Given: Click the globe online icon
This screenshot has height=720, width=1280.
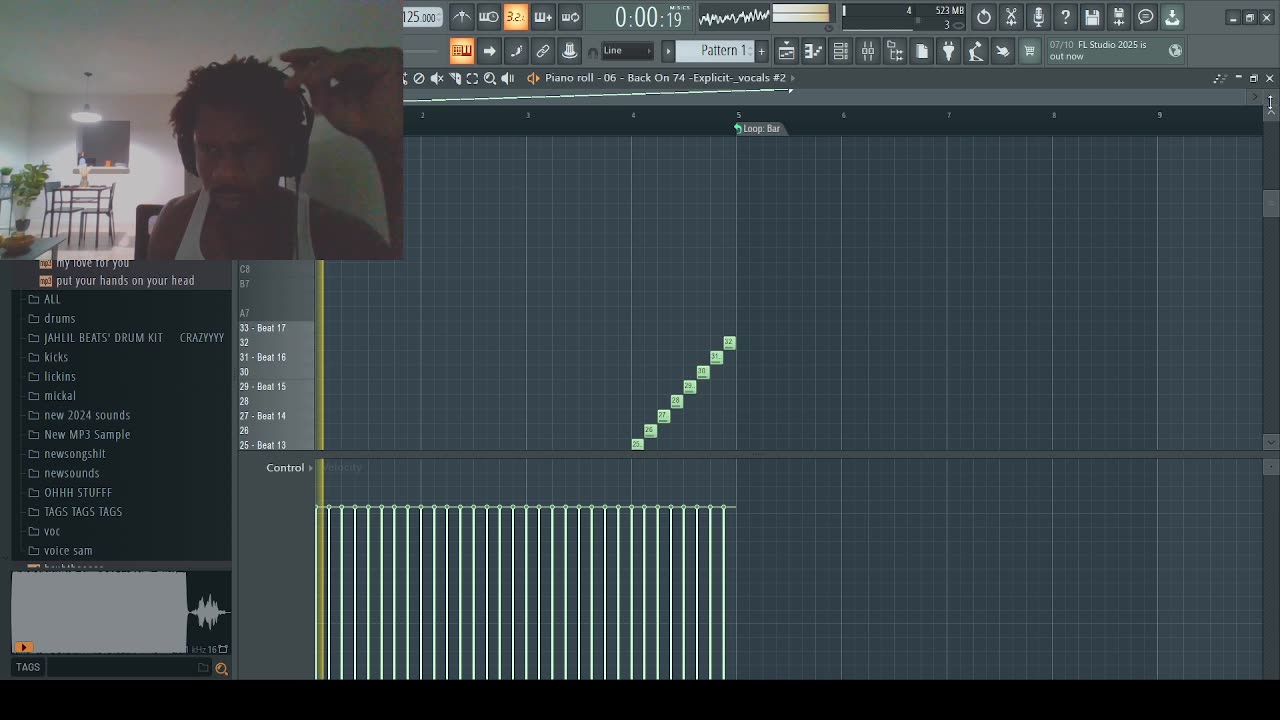Looking at the screenshot, I should pyautogui.click(x=1175, y=50).
